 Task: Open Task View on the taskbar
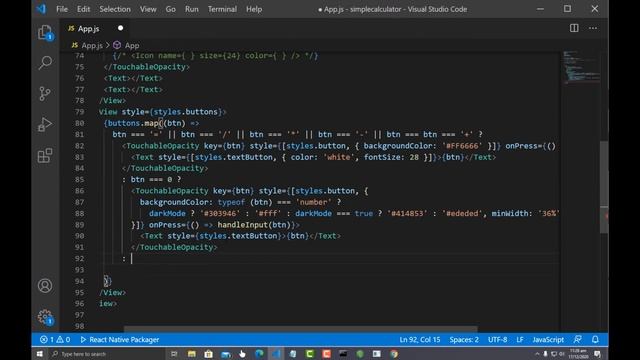[174, 354]
